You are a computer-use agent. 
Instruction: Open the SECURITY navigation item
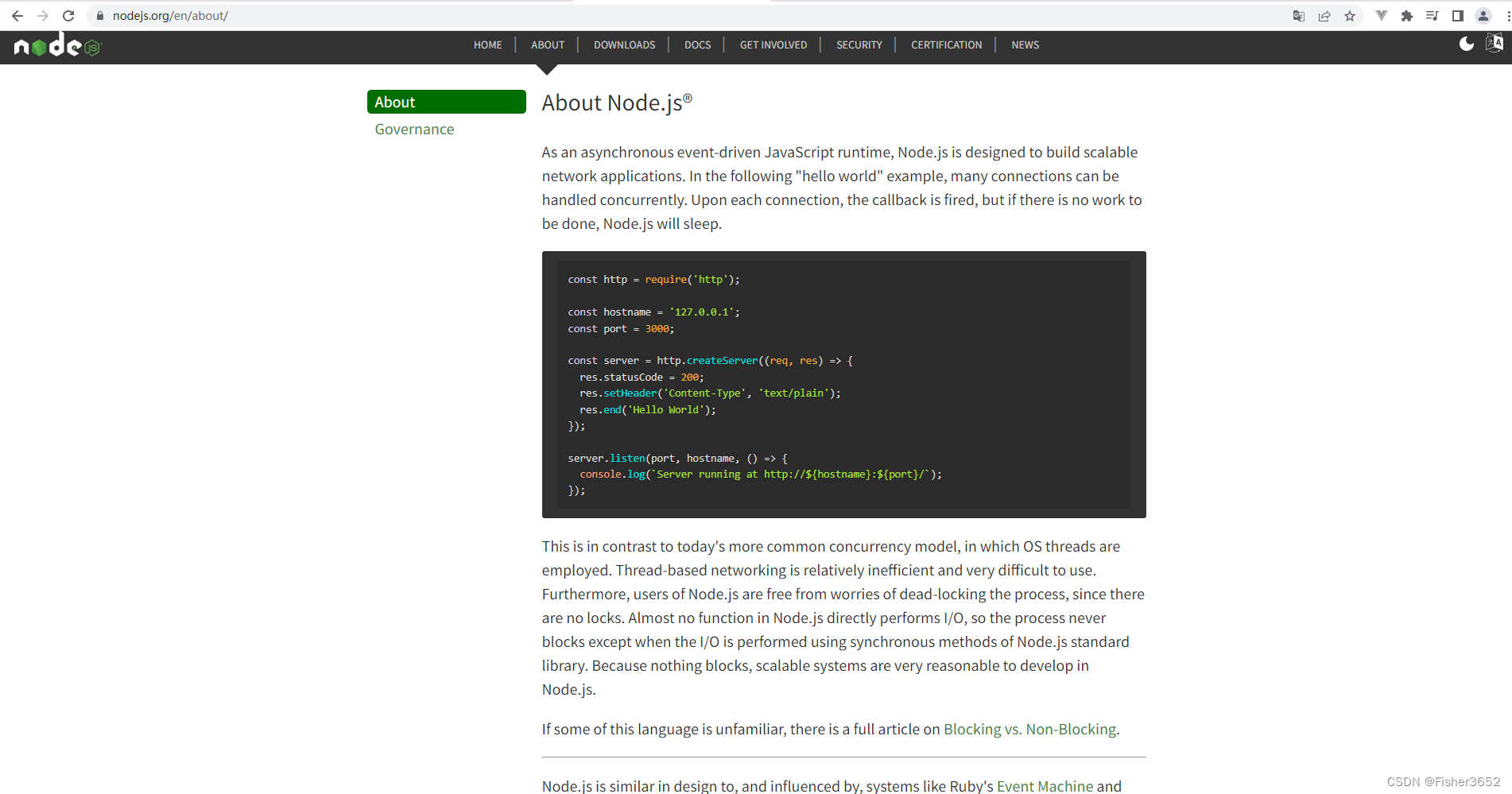(859, 45)
